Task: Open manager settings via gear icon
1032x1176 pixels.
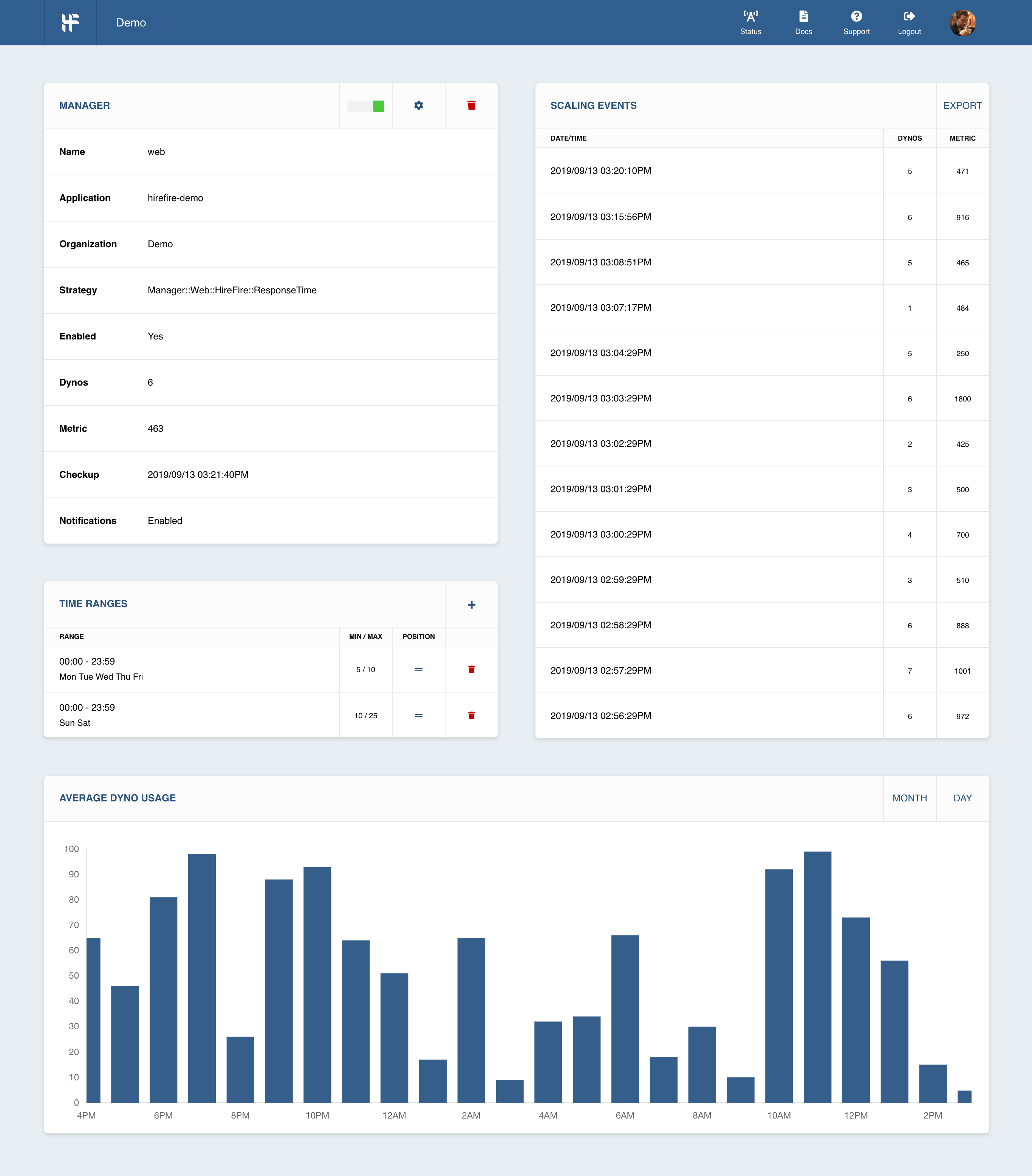Action: [x=419, y=105]
